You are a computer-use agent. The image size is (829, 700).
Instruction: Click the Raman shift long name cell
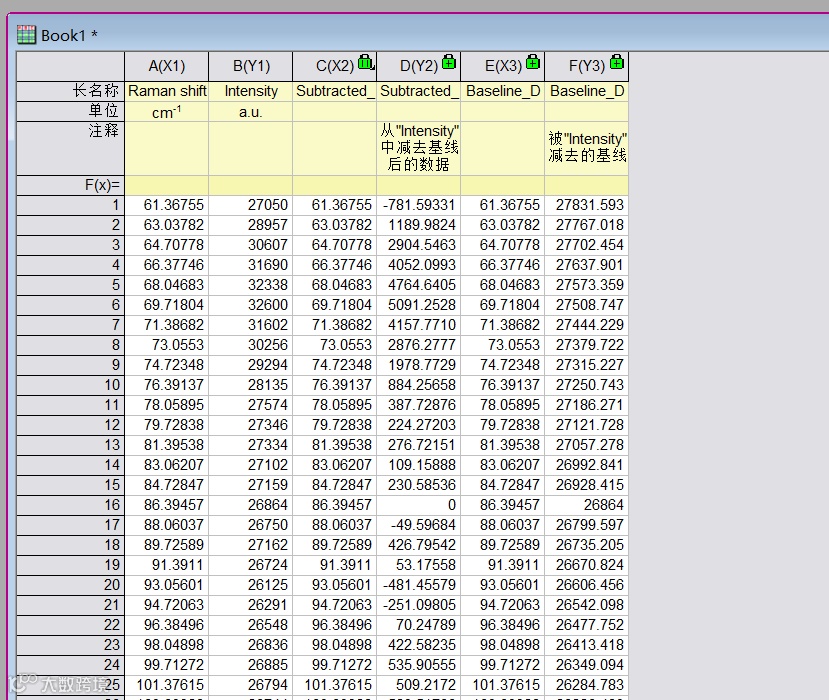point(167,91)
